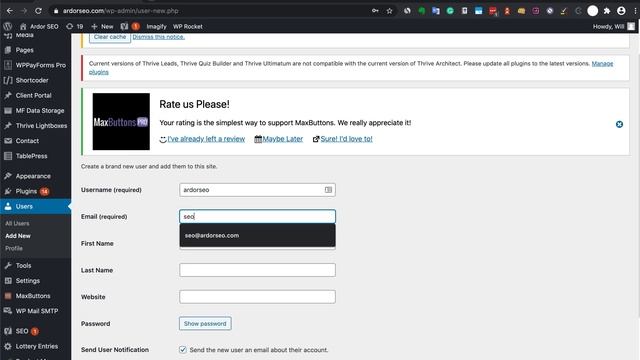This screenshot has width=640, height=360.
Task: Open the Howdy, Will account menu
Action: [613, 27]
